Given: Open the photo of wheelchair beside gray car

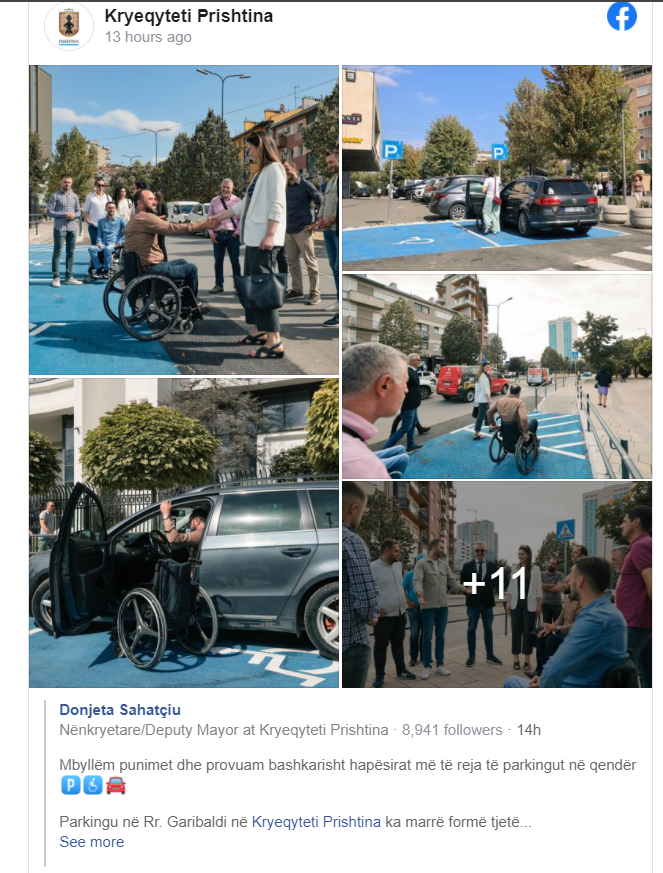Looking at the screenshot, I should [184, 533].
